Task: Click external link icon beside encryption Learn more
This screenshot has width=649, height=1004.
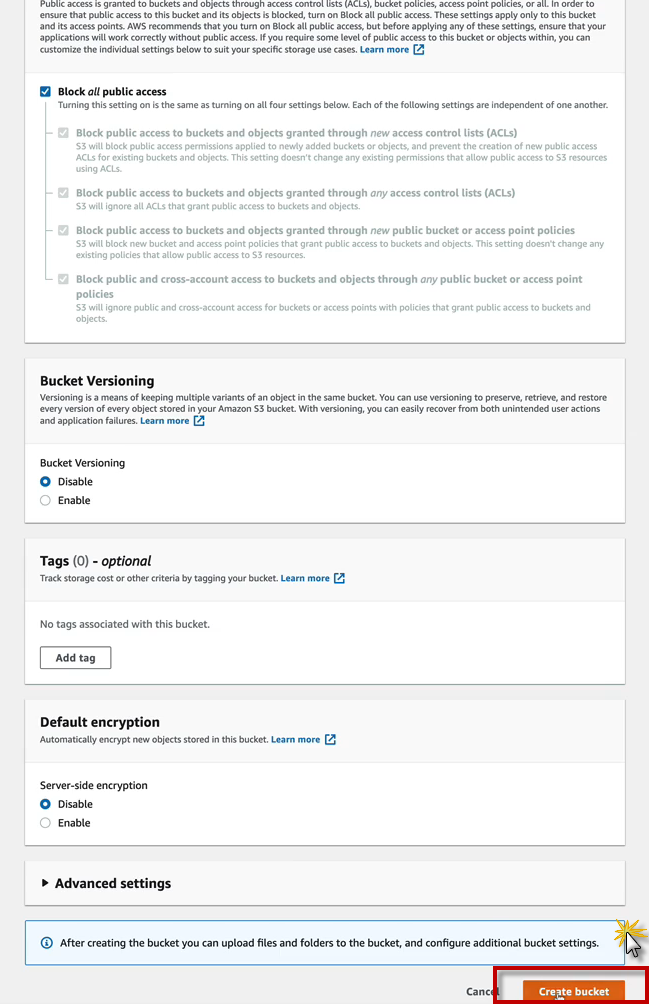Action: coord(330,740)
